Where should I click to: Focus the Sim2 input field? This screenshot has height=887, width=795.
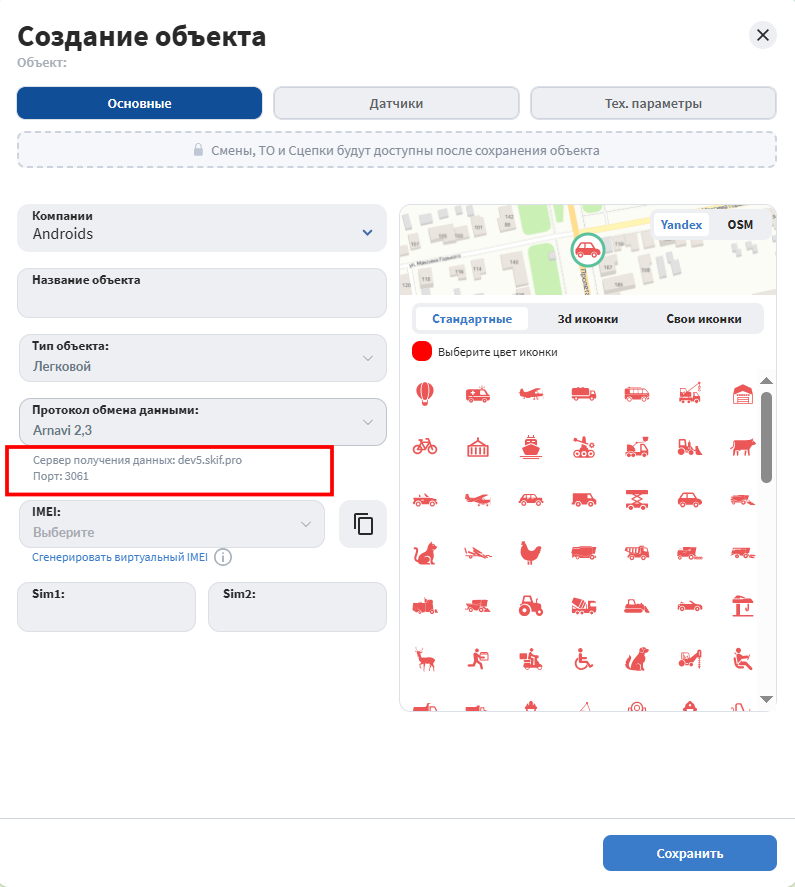[x=298, y=607]
